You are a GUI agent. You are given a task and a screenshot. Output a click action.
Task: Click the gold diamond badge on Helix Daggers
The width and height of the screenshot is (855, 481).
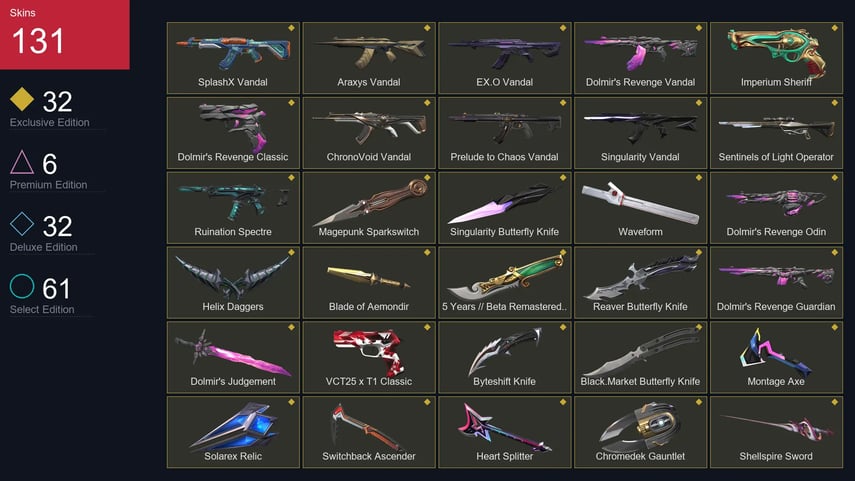(x=291, y=252)
